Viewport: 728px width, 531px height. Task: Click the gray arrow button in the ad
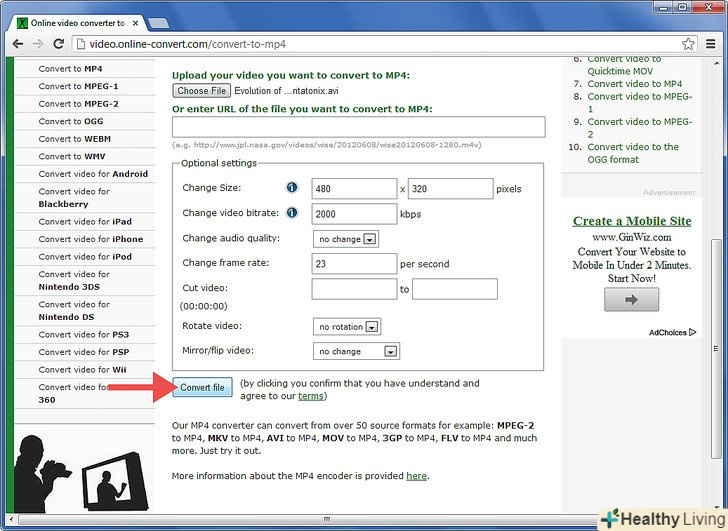631,299
